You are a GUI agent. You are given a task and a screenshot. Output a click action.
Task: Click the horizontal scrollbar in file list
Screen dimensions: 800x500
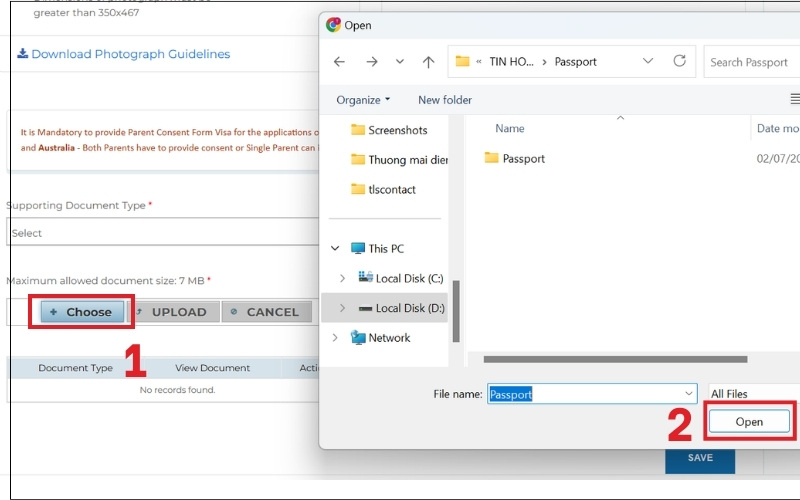[614, 359]
